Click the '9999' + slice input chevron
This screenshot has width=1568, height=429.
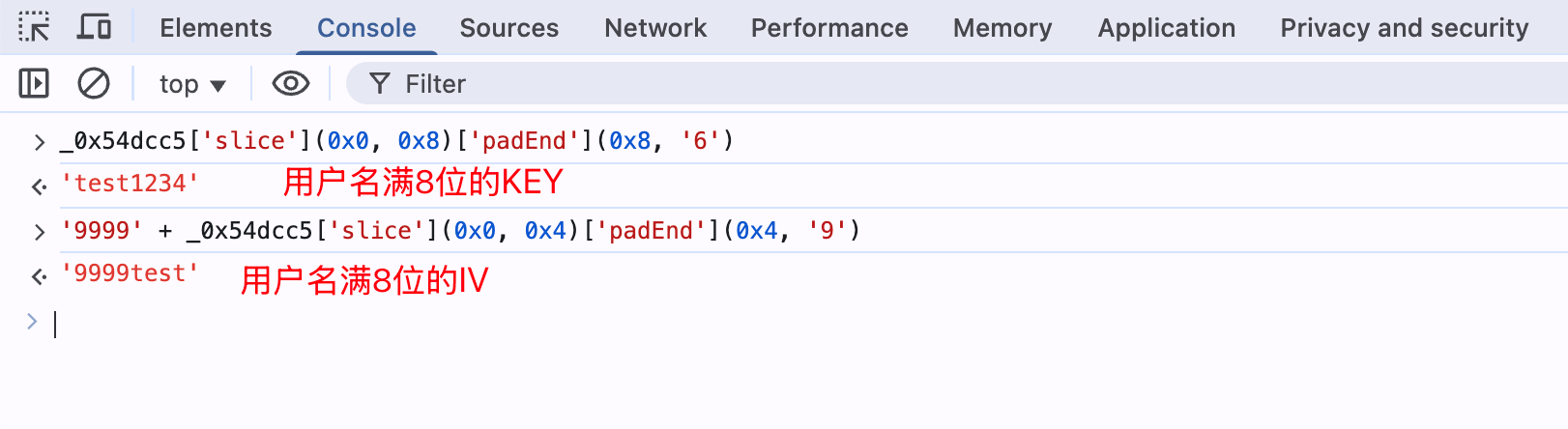[39, 232]
